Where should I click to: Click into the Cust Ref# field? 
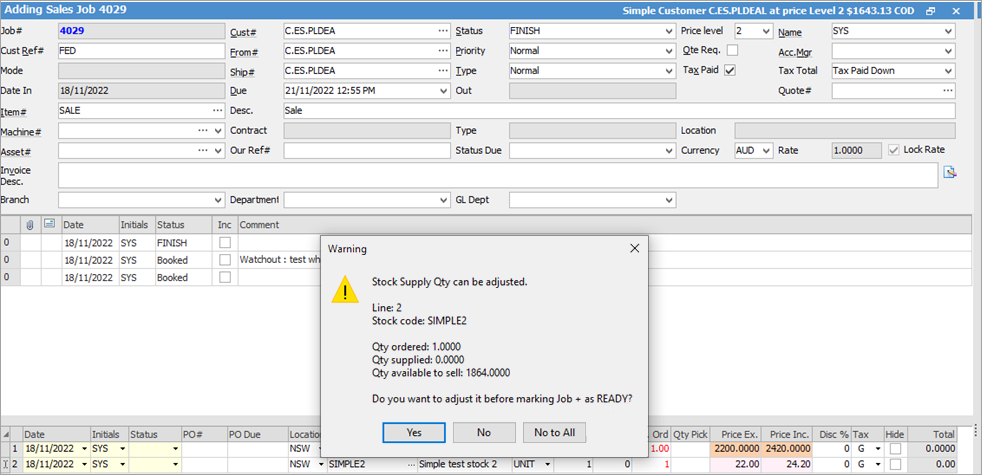tap(140, 51)
